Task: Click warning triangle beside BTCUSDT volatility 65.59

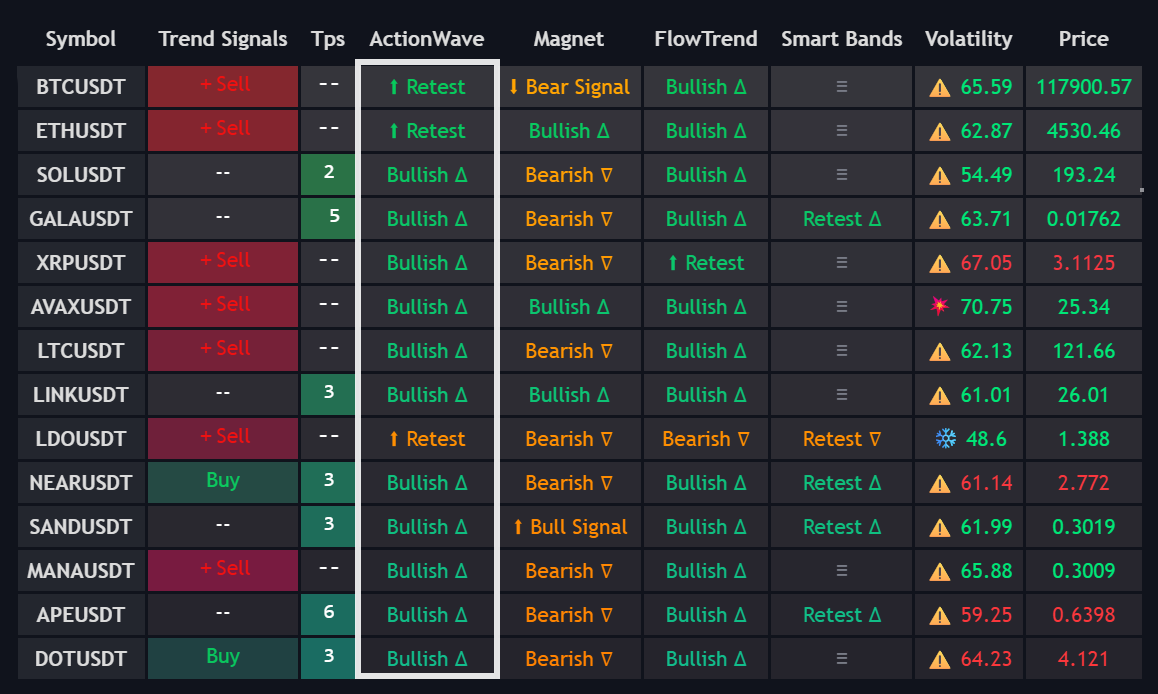Action: point(940,87)
